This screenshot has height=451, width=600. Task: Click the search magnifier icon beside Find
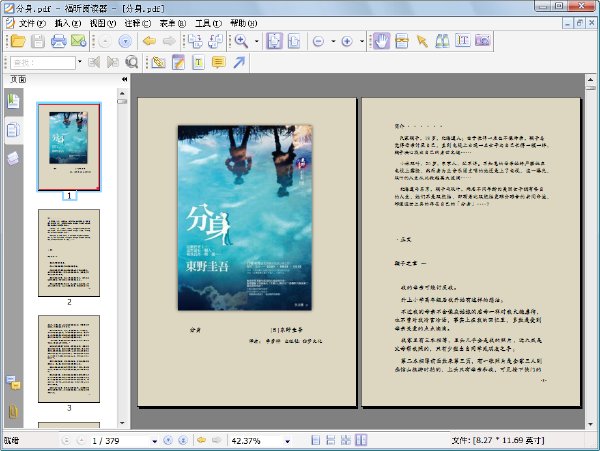132,62
